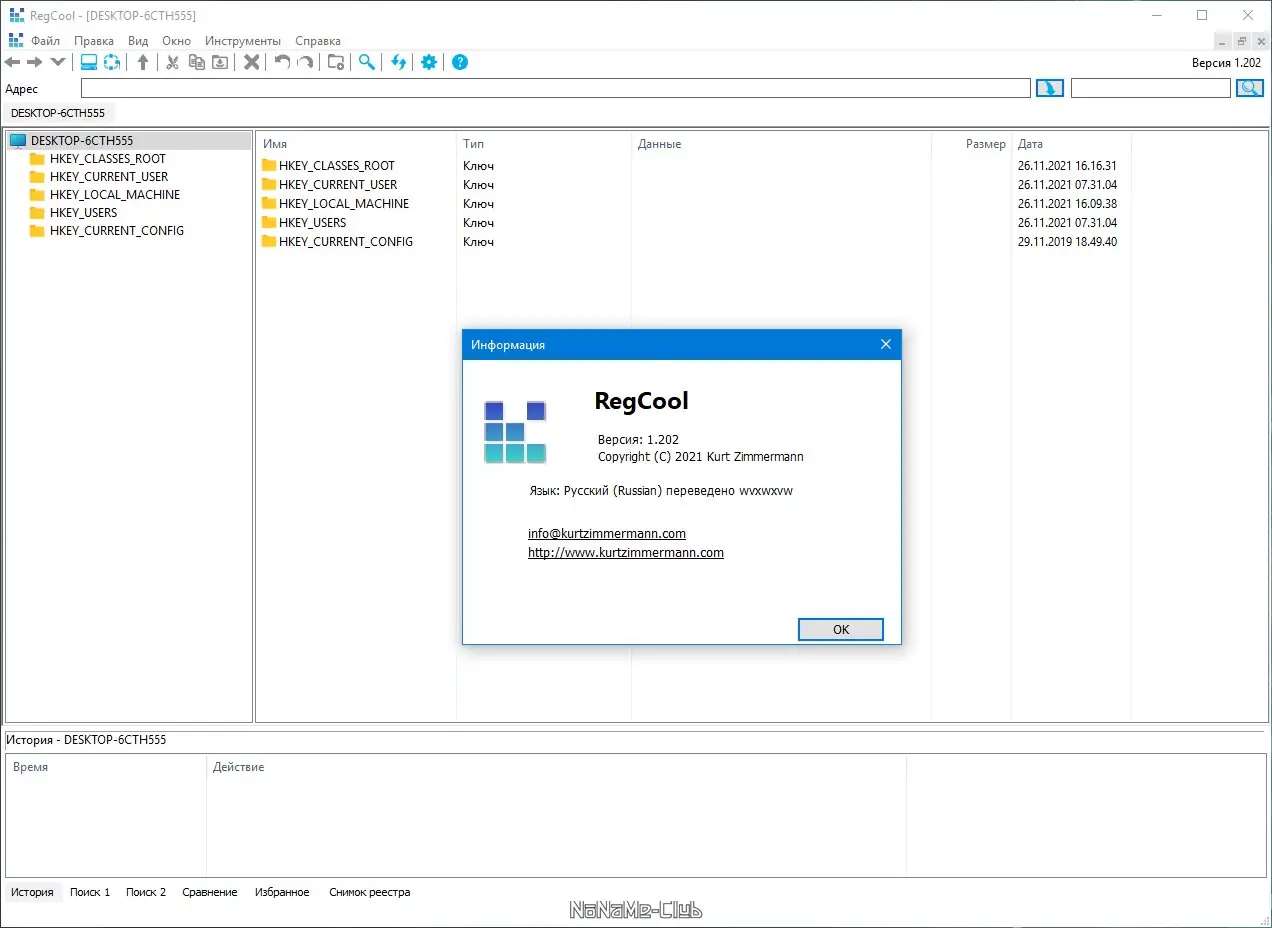
Task: Click the Copy icon in the toolbar
Action: [x=197, y=62]
